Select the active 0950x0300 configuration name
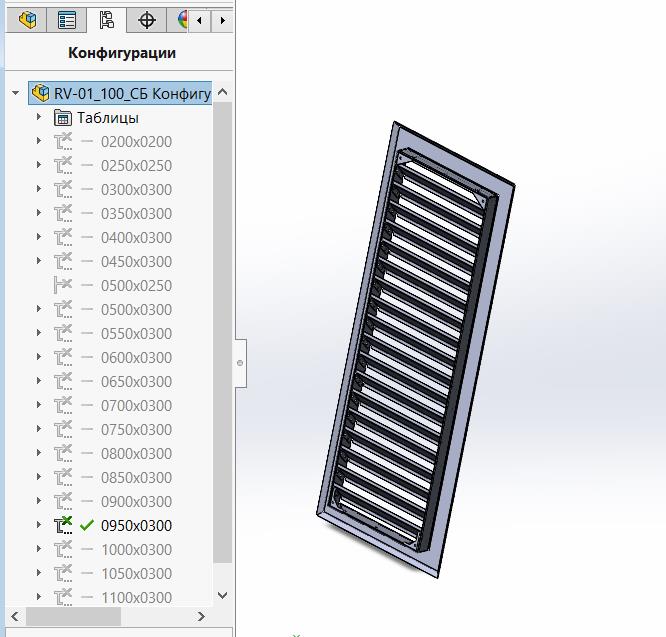Viewport: 666px width, 637px height. 136,526
